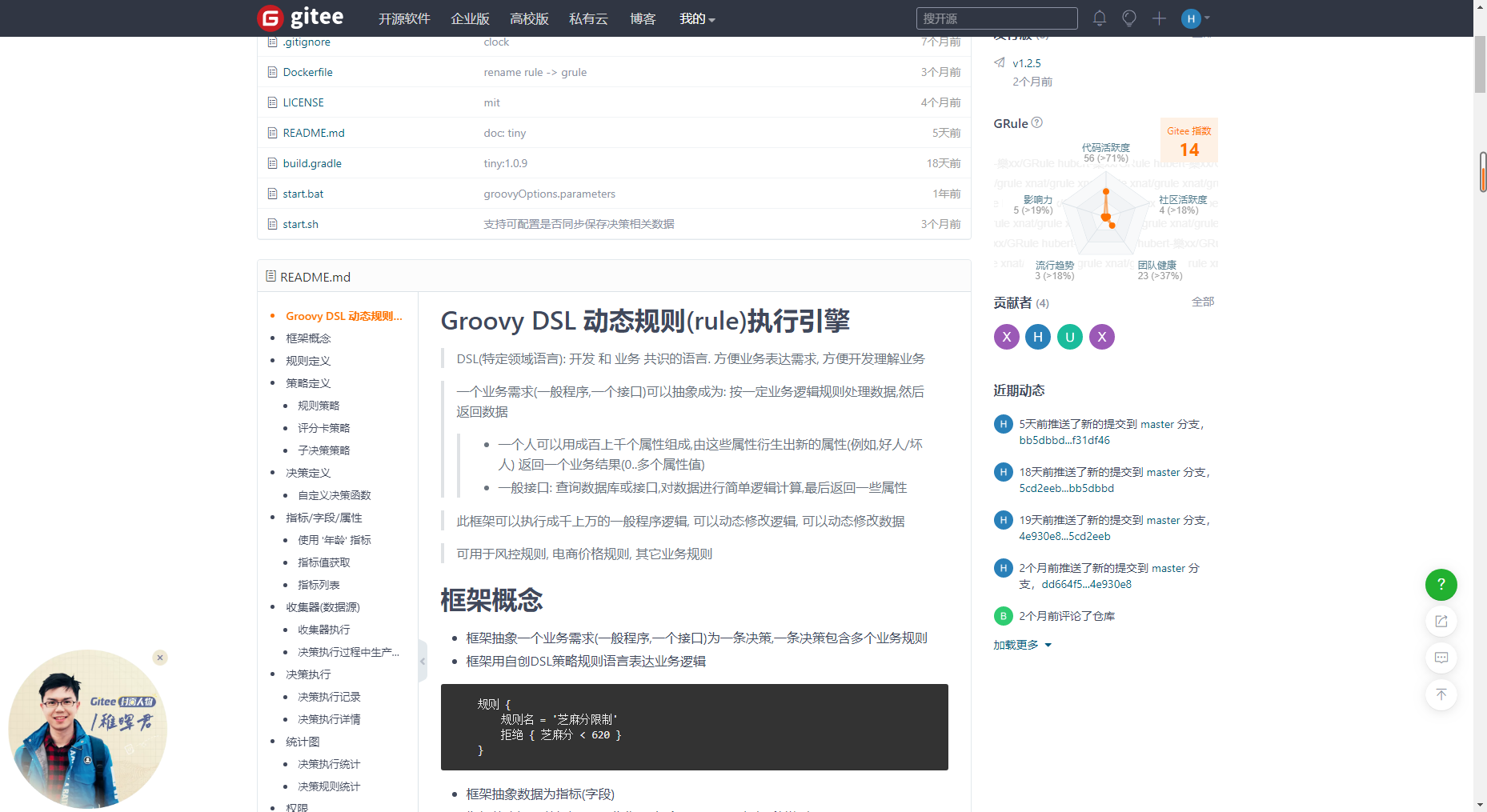Click README.md panel header document icon
The height and width of the screenshot is (812, 1487).
271,276
